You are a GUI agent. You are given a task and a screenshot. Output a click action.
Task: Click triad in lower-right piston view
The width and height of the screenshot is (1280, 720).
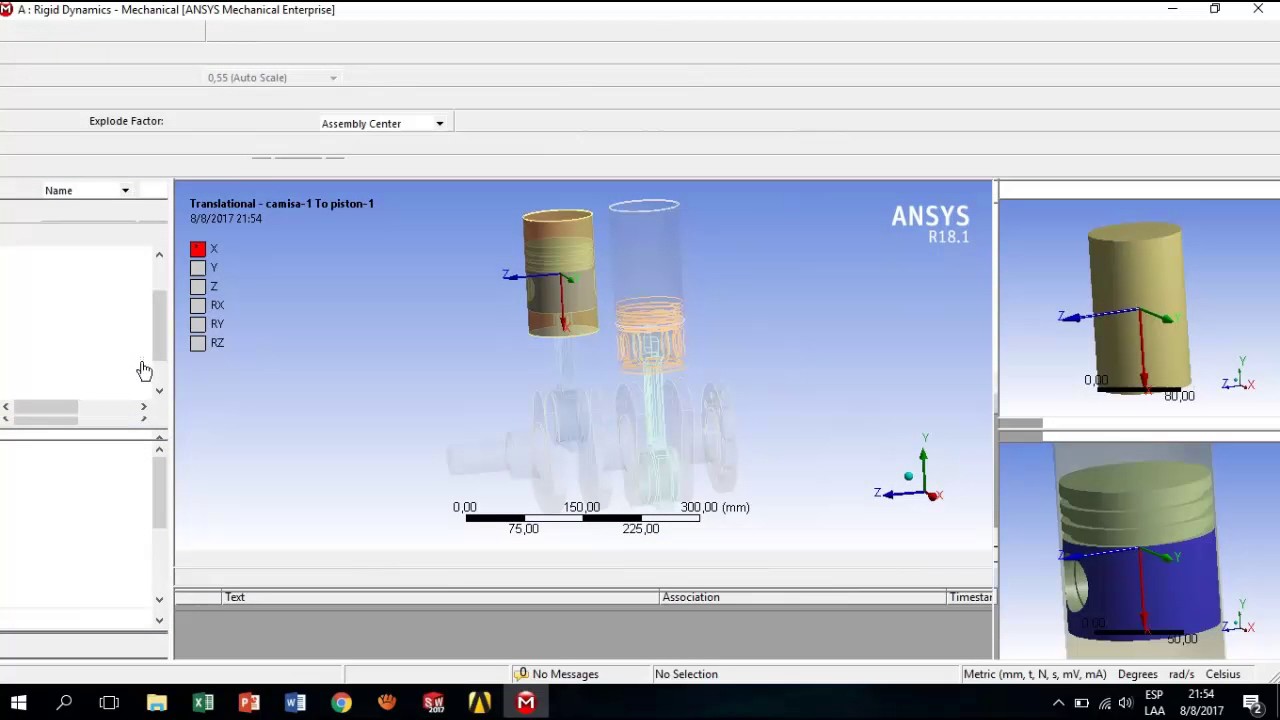click(x=1238, y=618)
